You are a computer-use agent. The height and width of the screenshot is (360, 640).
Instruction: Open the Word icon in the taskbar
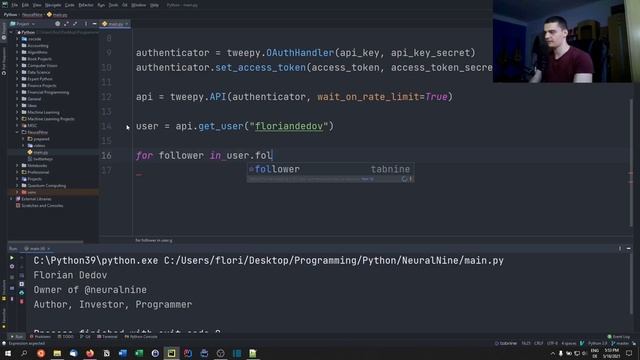pyautogui.click(x=122, y=353)
